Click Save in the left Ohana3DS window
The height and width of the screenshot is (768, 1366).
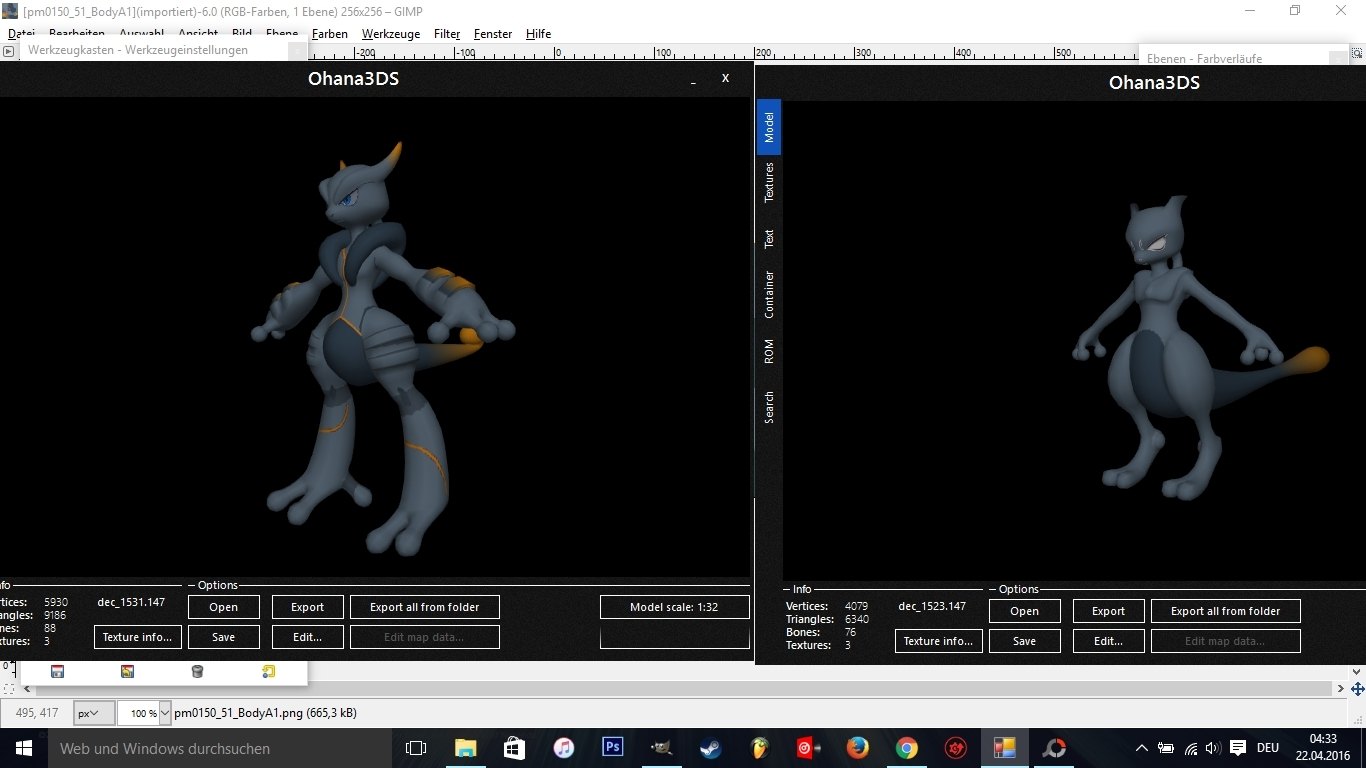[x=224, y=637]
